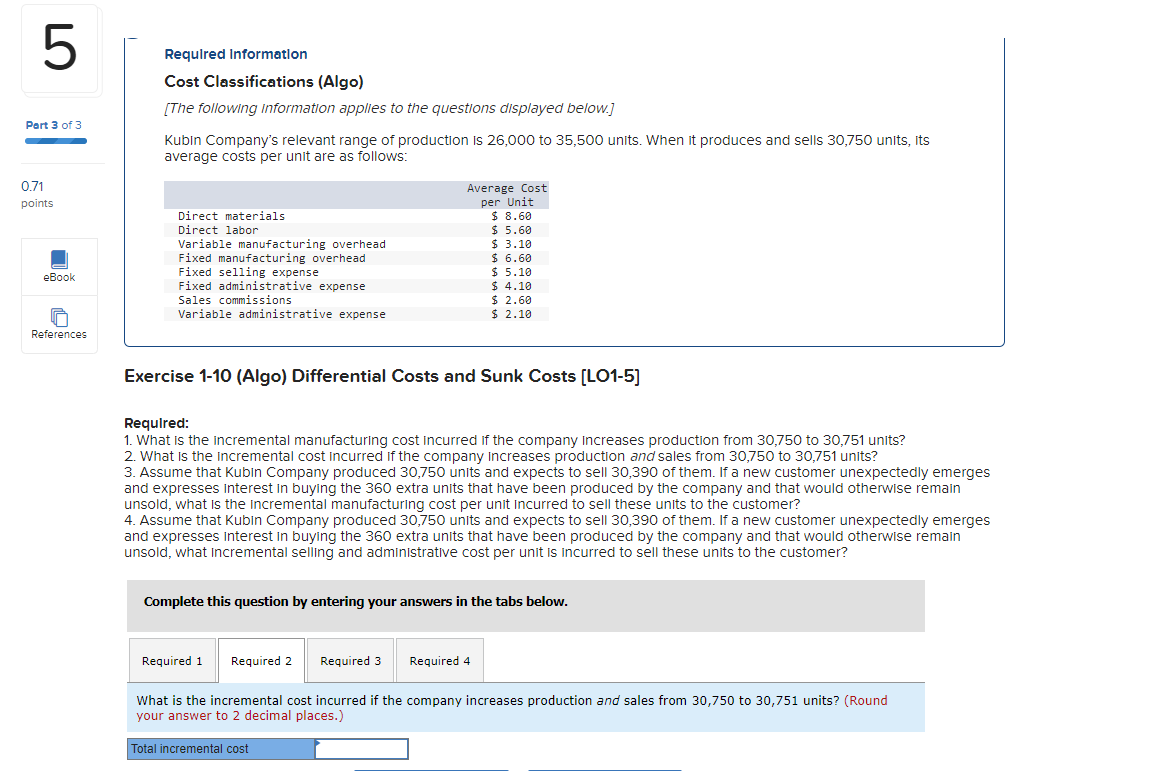The height and width of the screenshot is (771, 1176).
Task: Switch to the Required 4 tab
Action: (x=439, y=660)
